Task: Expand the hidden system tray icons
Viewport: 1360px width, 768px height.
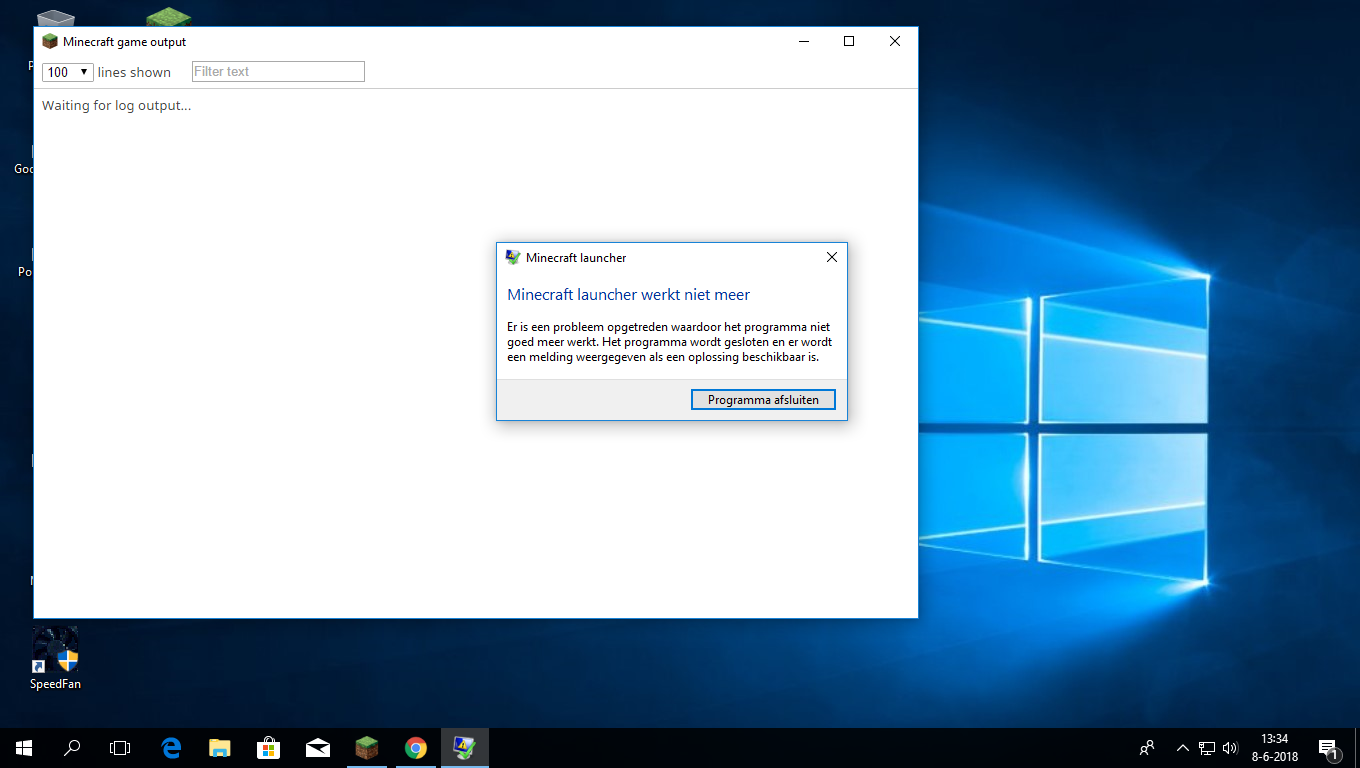Action: [x=1183, y=748]
